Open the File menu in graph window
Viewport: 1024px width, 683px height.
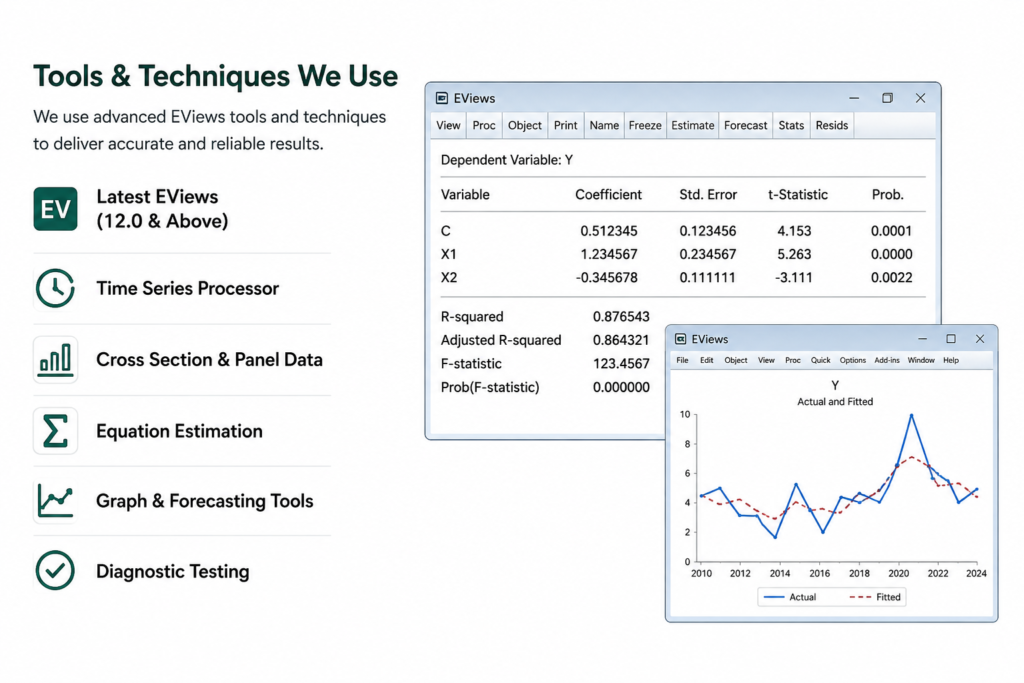coord(682,360)
